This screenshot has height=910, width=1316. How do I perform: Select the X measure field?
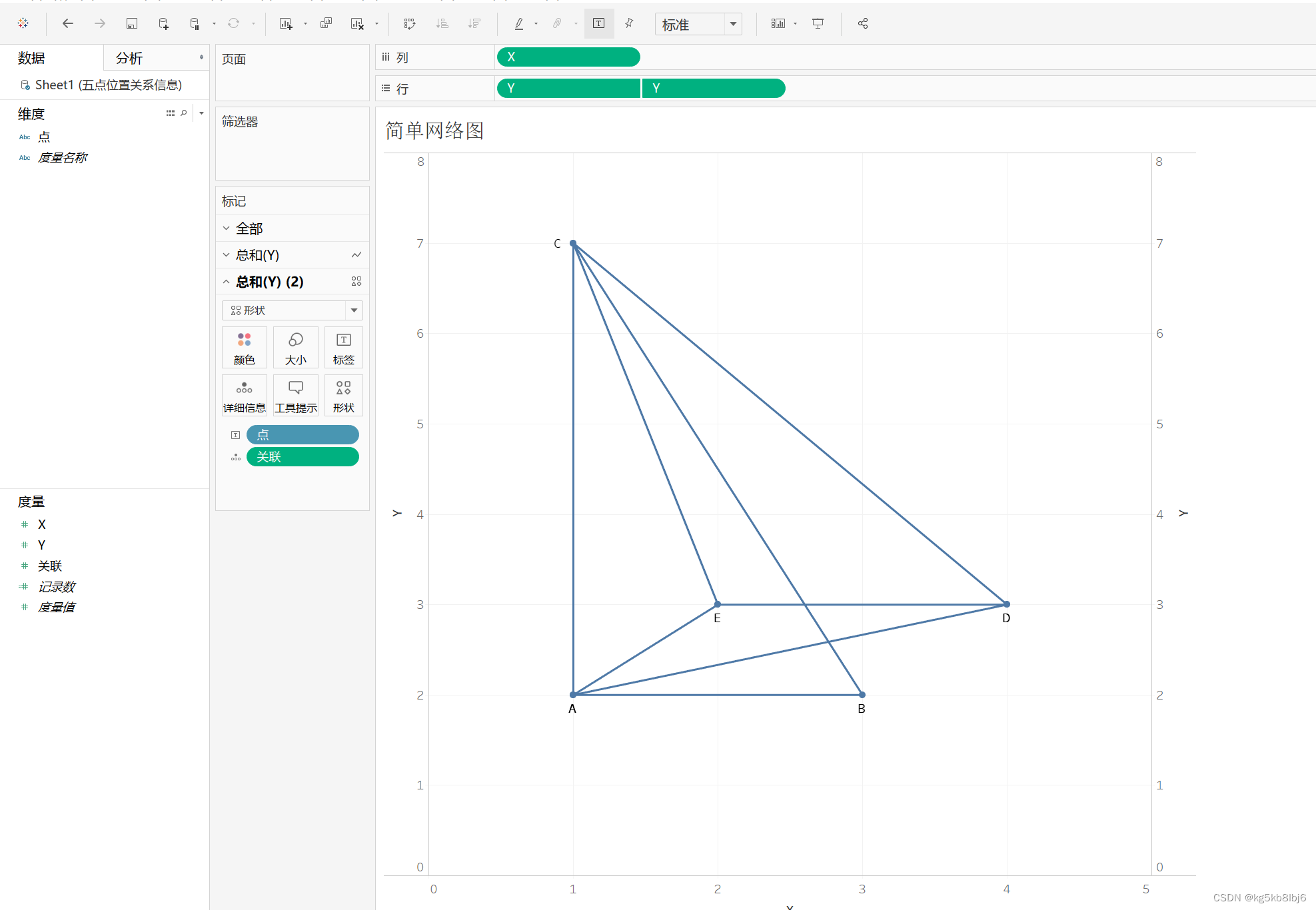[x=42, y=524]
